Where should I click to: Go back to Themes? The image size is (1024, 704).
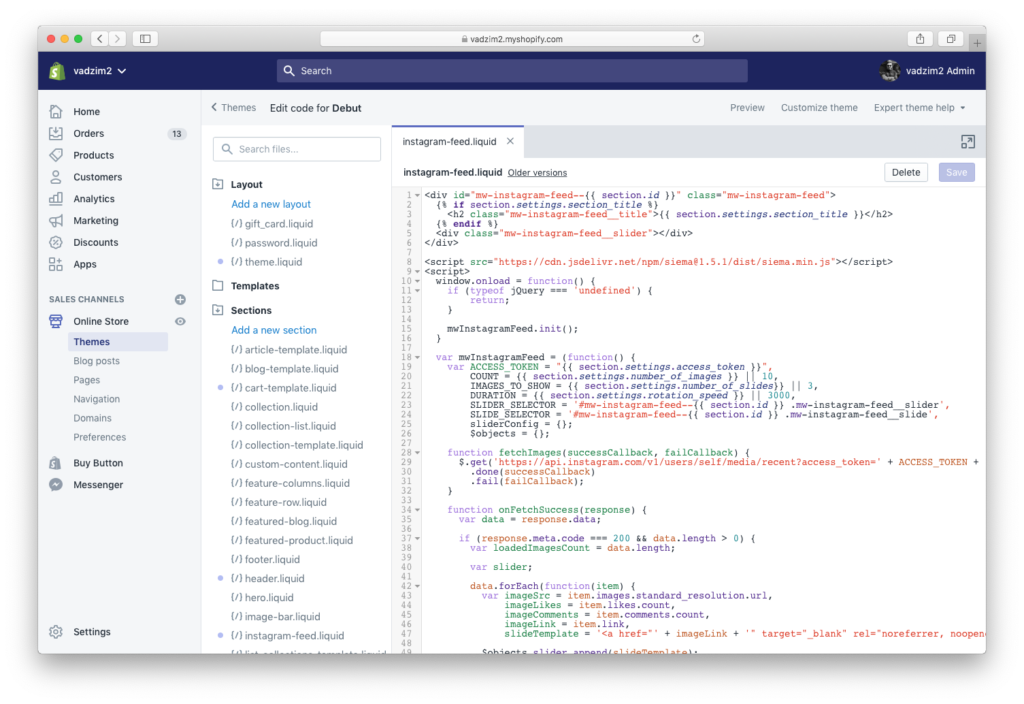(x=233, y=108)
